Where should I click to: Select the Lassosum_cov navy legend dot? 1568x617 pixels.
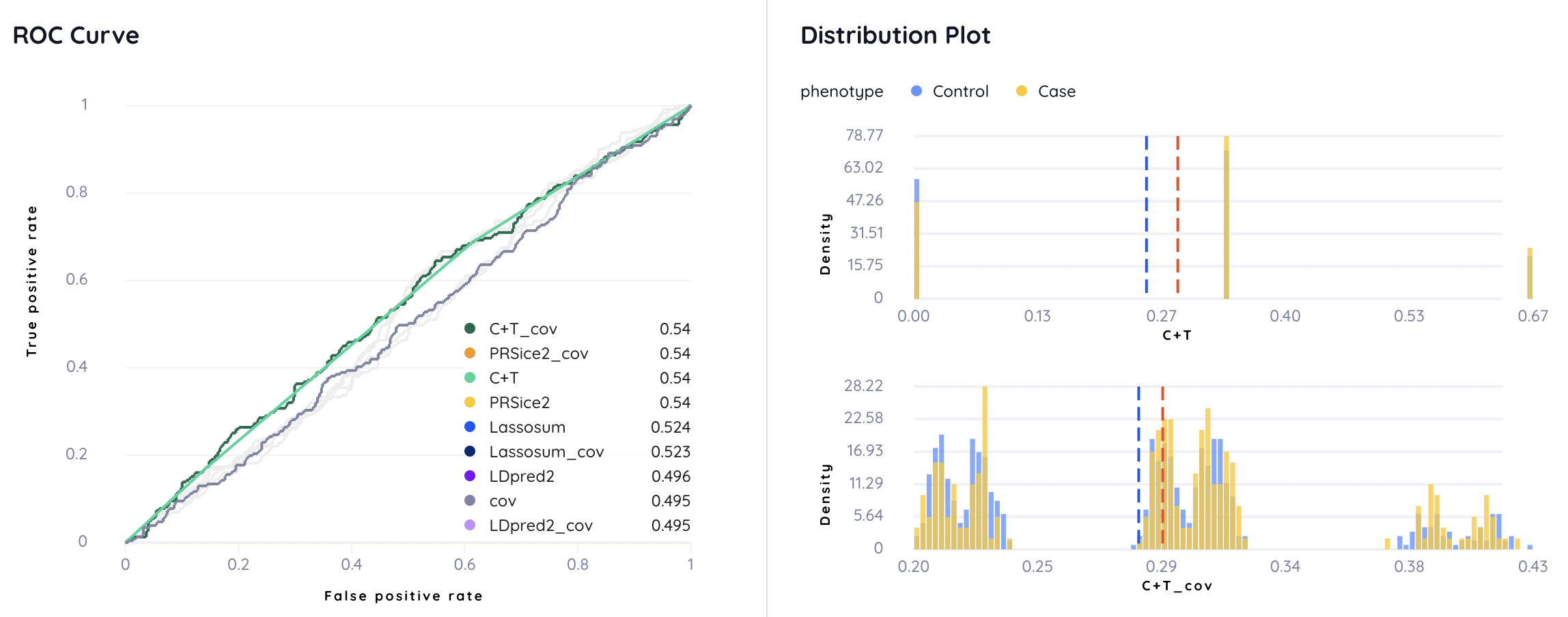(x=470, y=451)
